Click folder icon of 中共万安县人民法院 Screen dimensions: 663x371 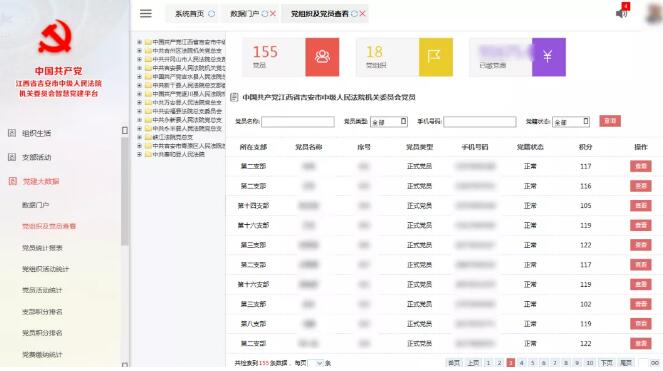148,102
